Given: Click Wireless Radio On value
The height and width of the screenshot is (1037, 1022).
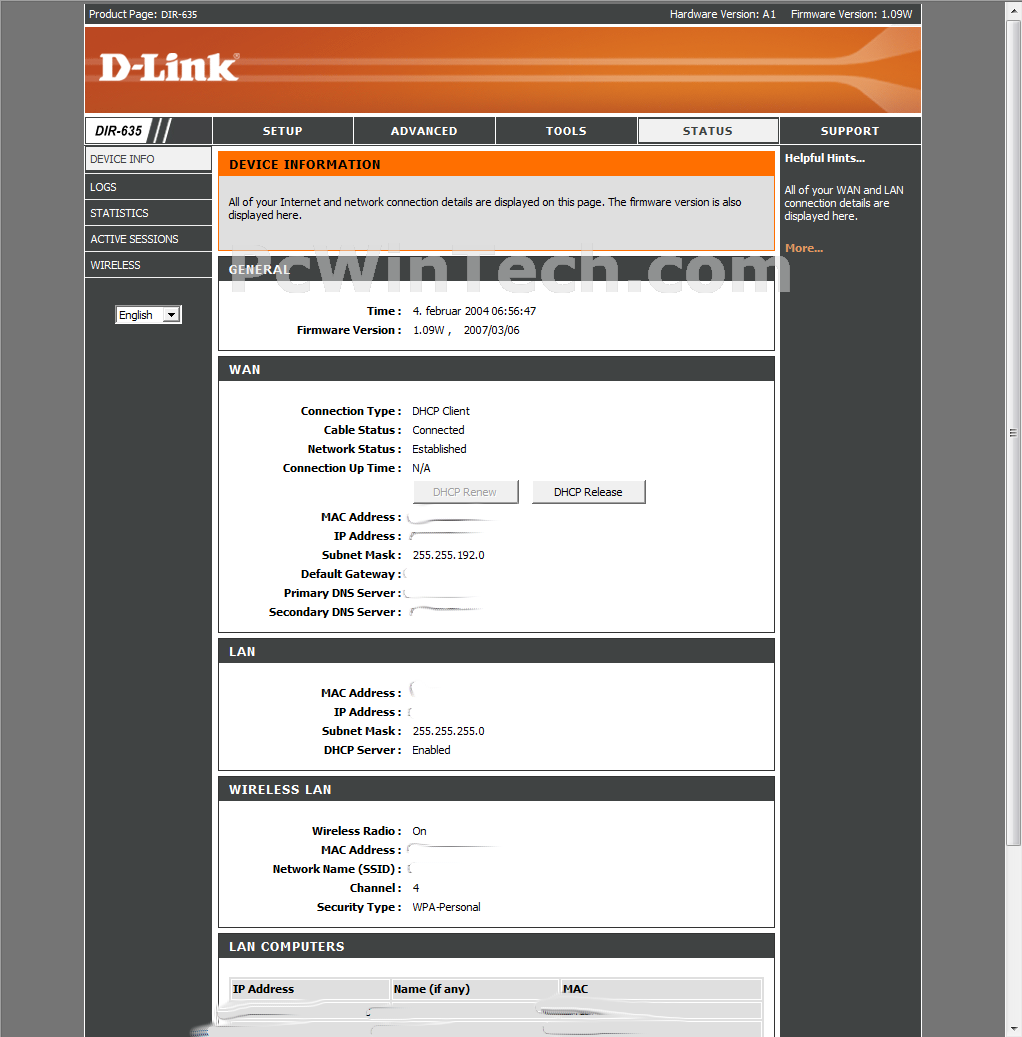Looking at the screenshot, I should point(419,831).
